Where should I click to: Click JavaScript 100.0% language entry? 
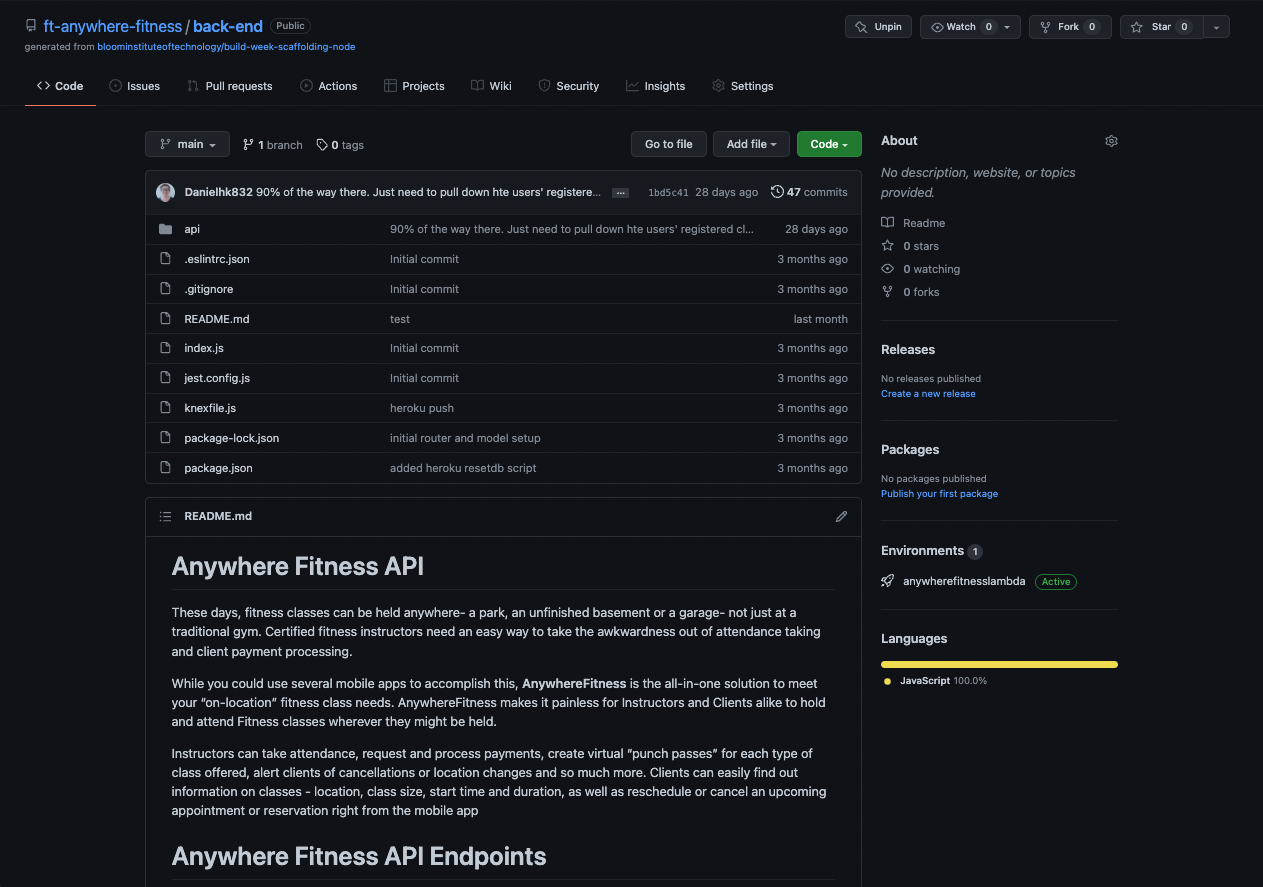[x=935, y=681]
